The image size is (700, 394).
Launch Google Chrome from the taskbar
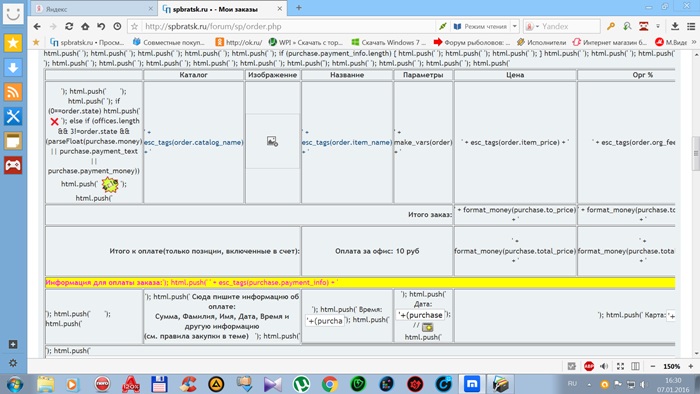(329, 384)
